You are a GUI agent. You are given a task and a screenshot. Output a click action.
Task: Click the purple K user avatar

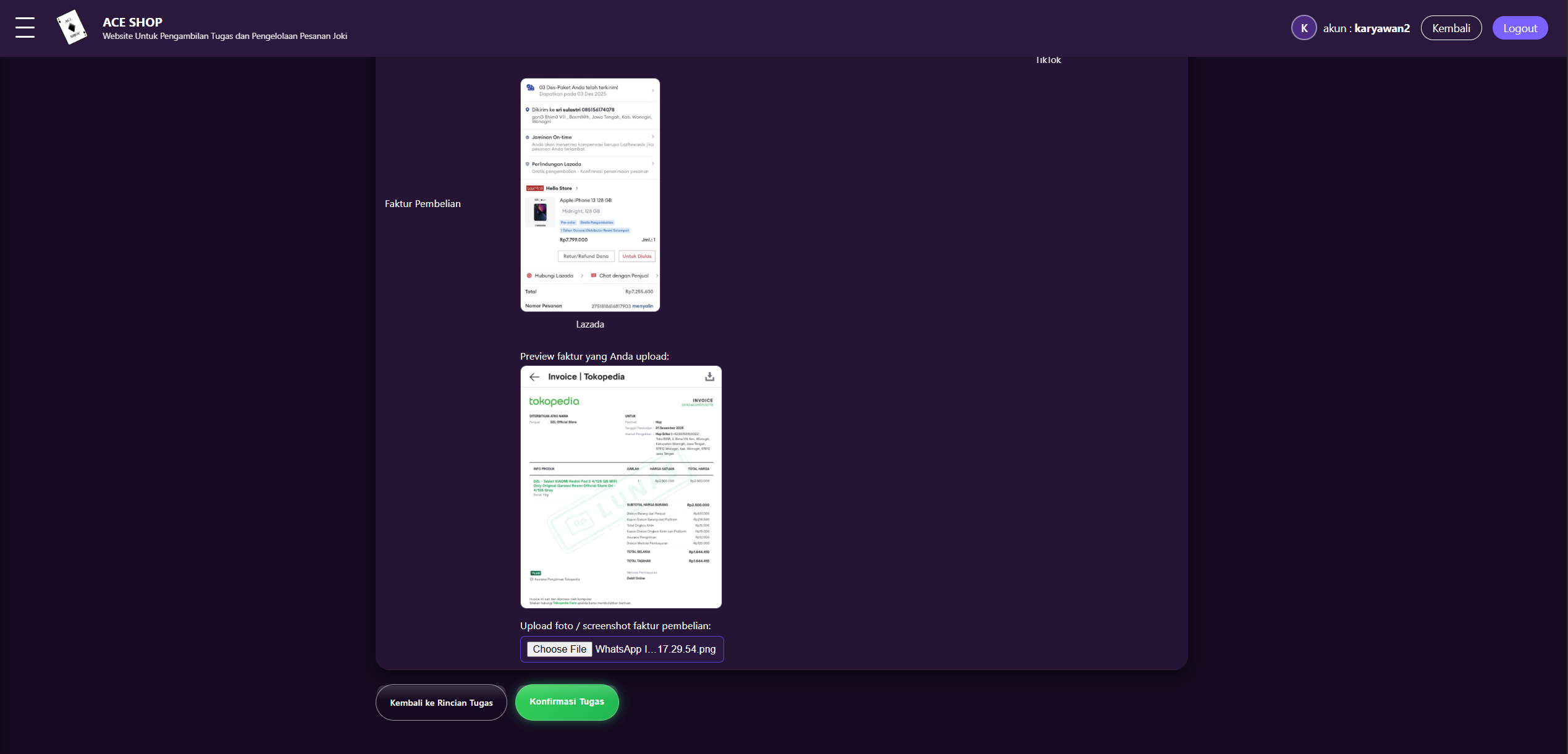[1304, 28]
